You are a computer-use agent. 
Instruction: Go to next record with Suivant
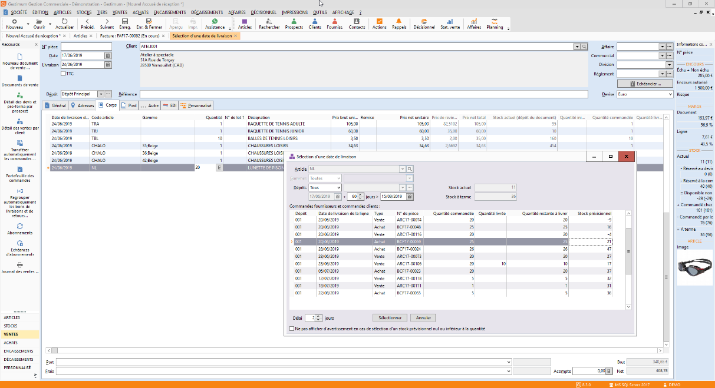point(107,24)
